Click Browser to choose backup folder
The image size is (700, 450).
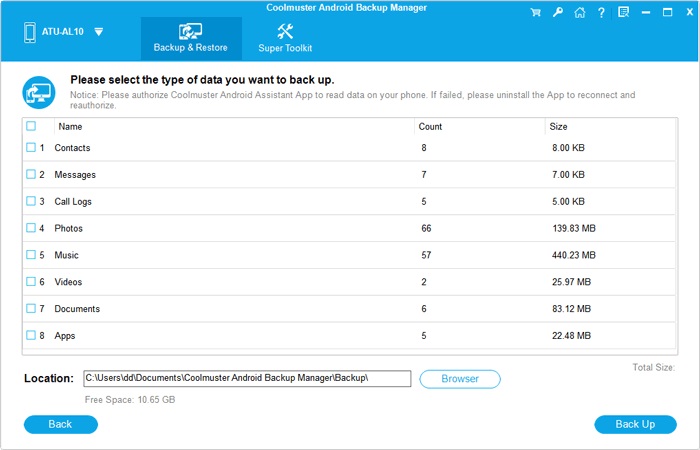[460, 379]
